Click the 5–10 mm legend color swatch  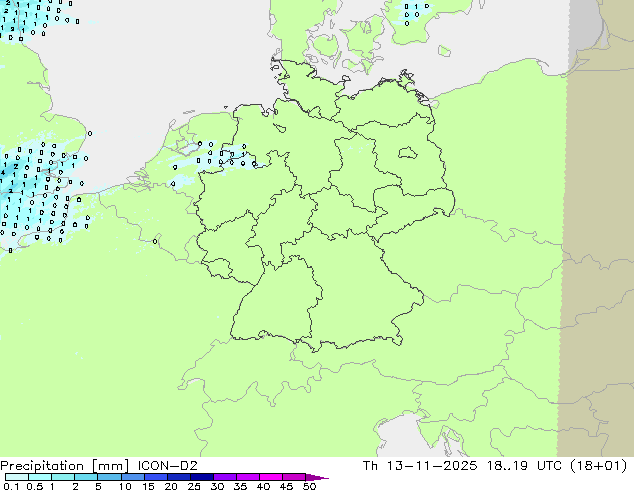109,477
